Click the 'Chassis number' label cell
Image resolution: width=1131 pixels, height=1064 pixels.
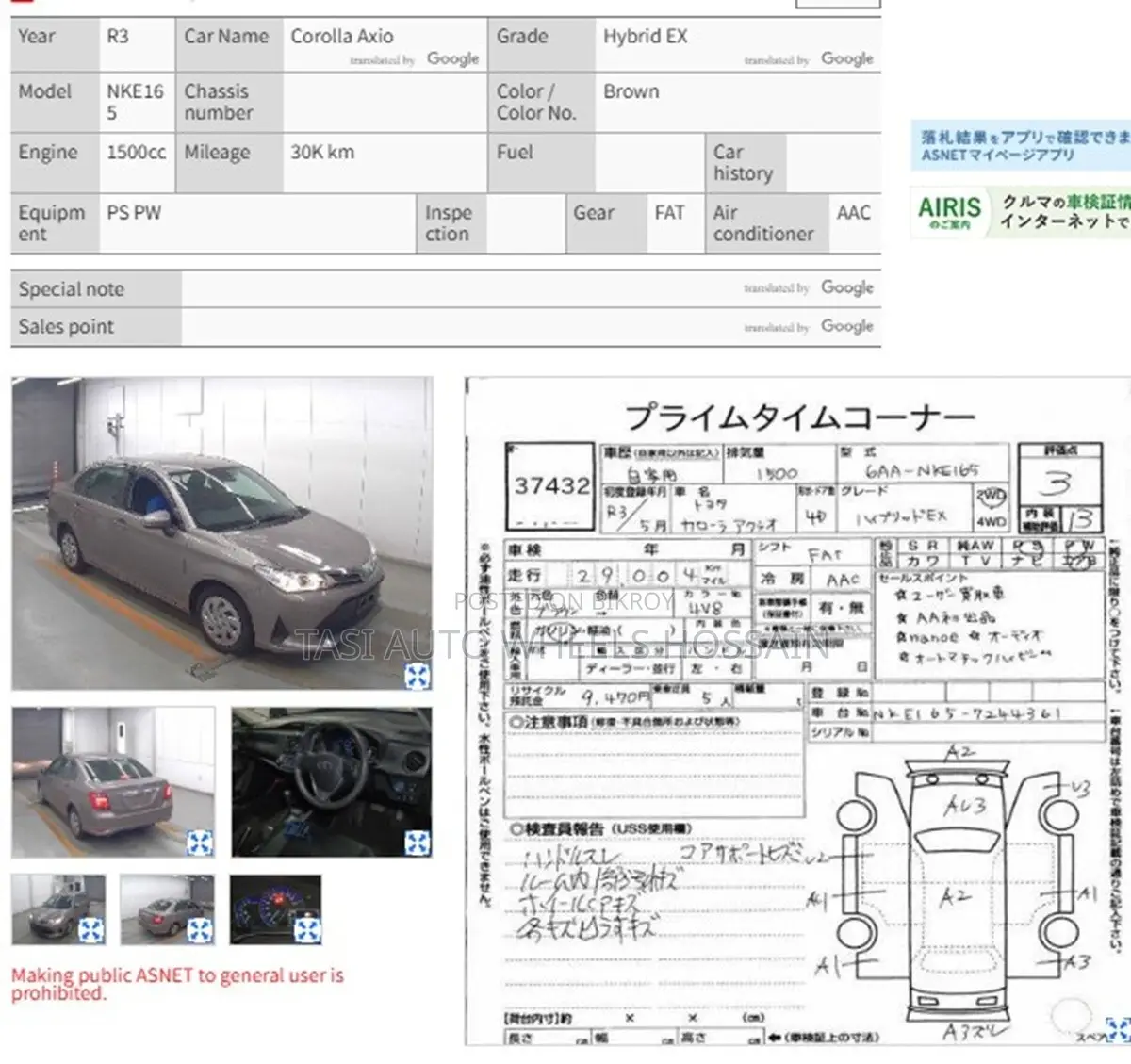coord(229,102)
